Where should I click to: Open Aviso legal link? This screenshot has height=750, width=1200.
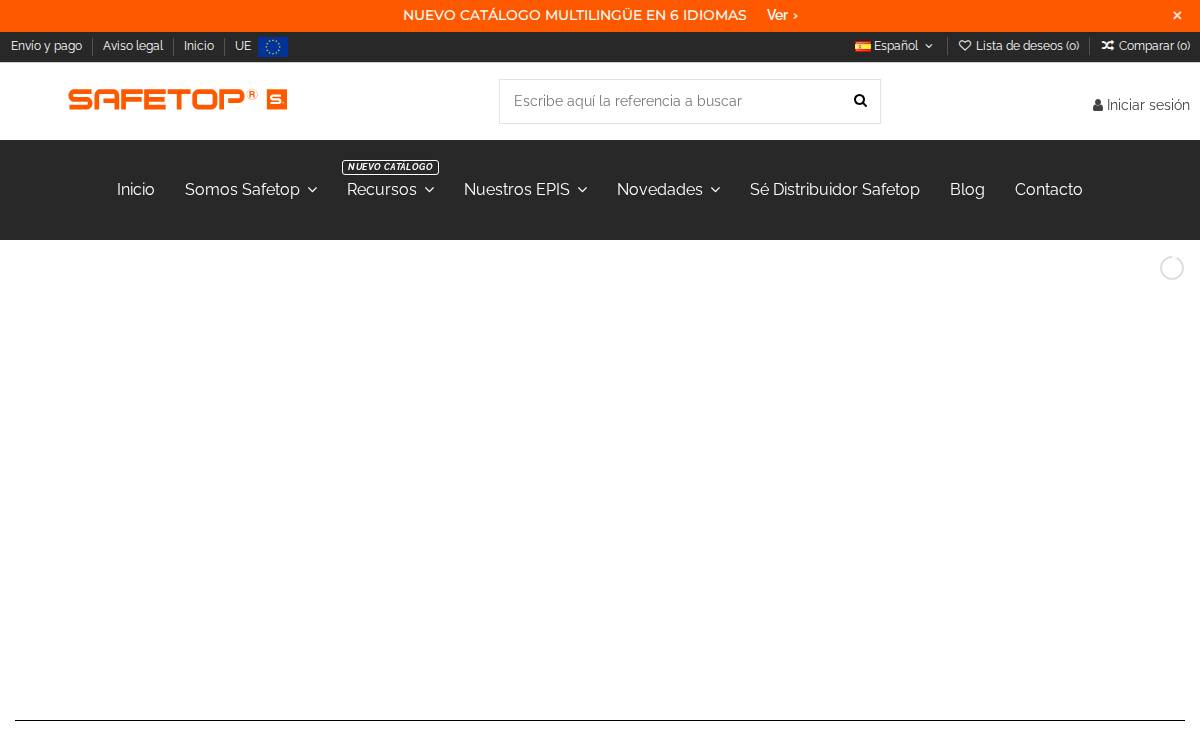click(x=133, y=46)
